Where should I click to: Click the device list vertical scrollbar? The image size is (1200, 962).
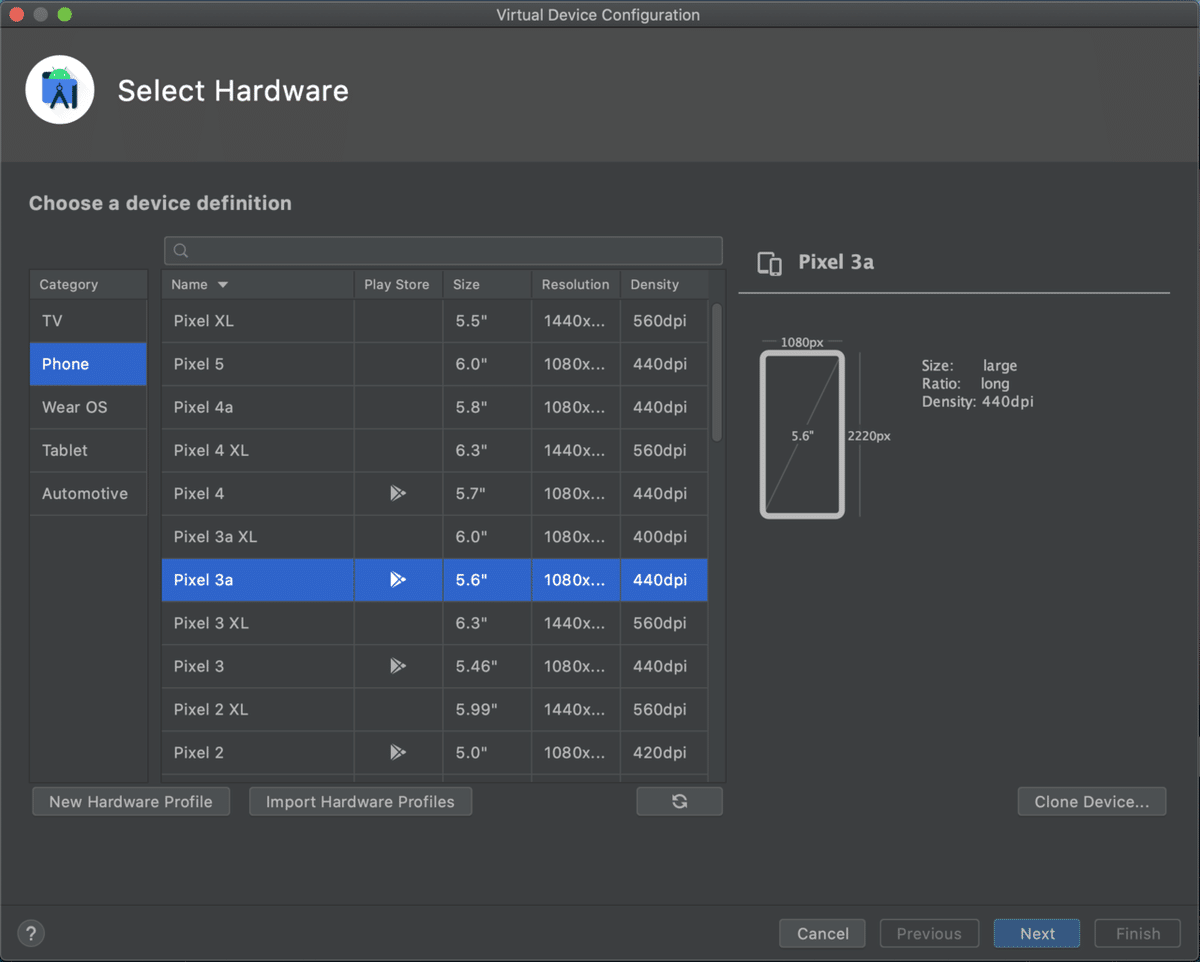pos(716,372)
